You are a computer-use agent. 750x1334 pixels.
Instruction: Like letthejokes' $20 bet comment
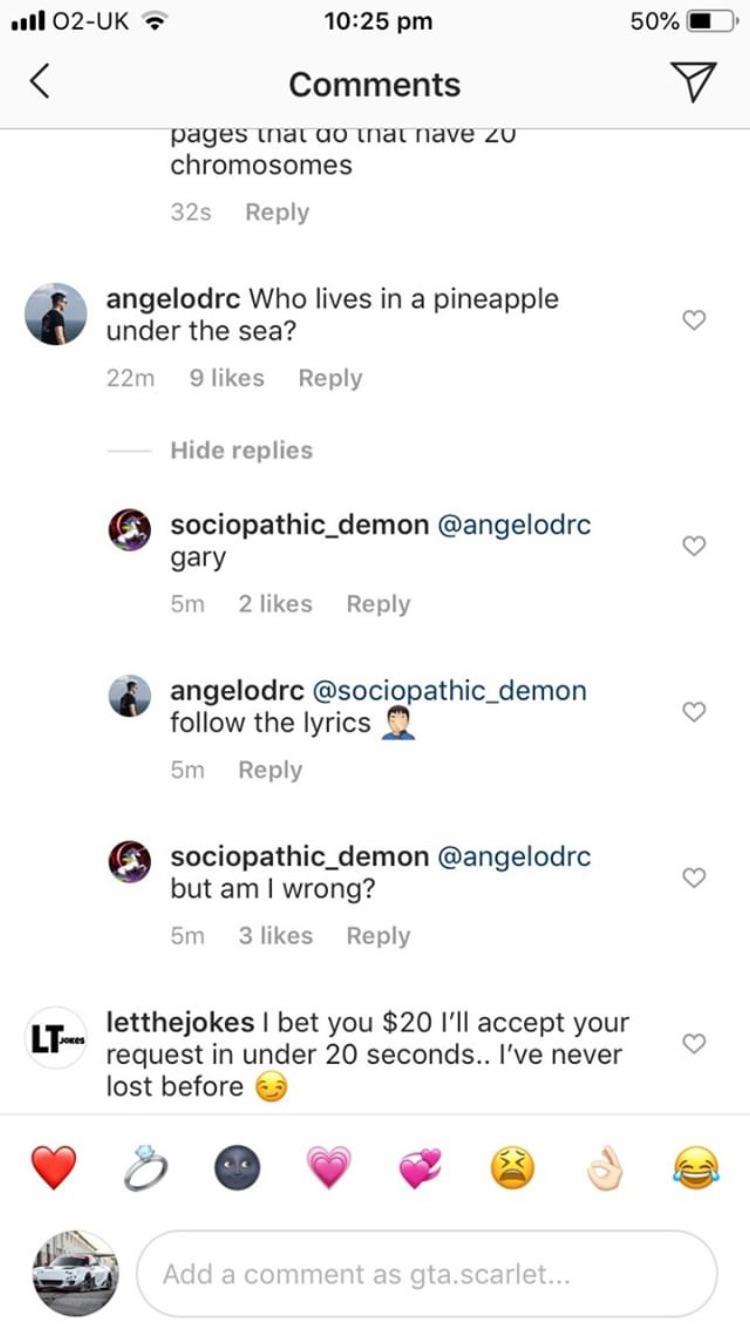point(693,1041)
